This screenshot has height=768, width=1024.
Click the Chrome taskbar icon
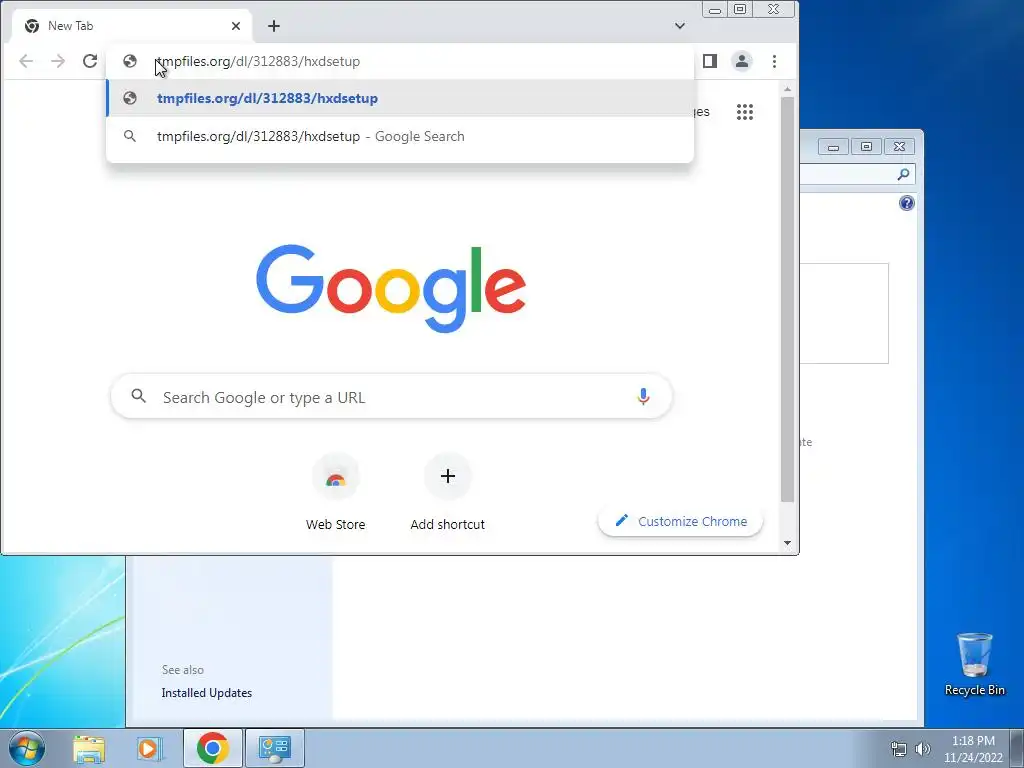[212, 748]
